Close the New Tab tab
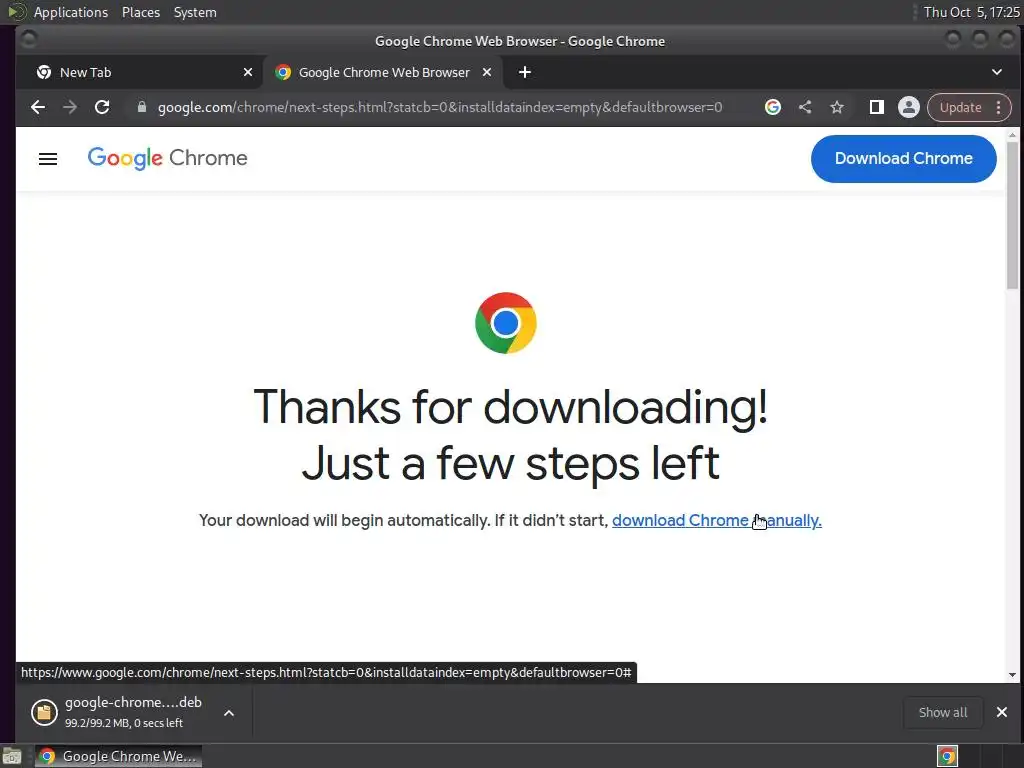The width and height of the screenshot is (1024, 768). pyautogui.click(x=248, y=72)
